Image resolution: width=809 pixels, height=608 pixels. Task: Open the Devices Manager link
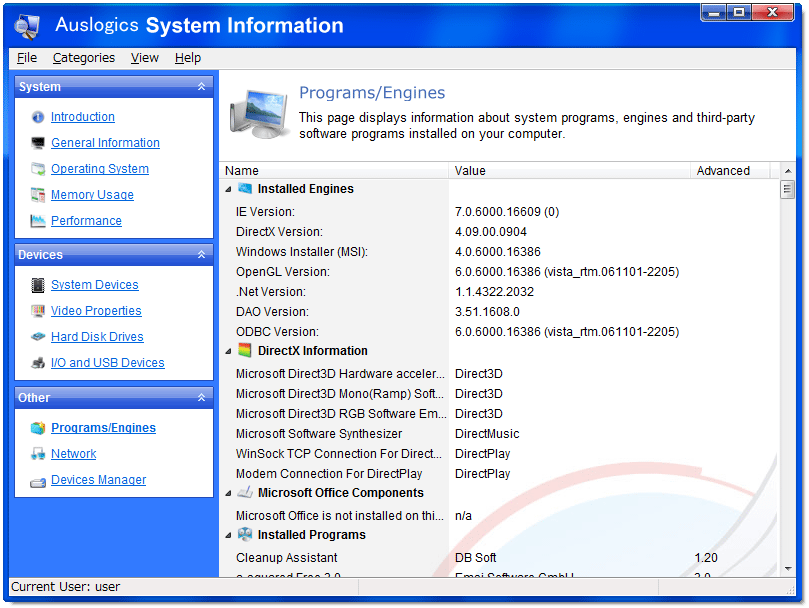coord(98,480)
